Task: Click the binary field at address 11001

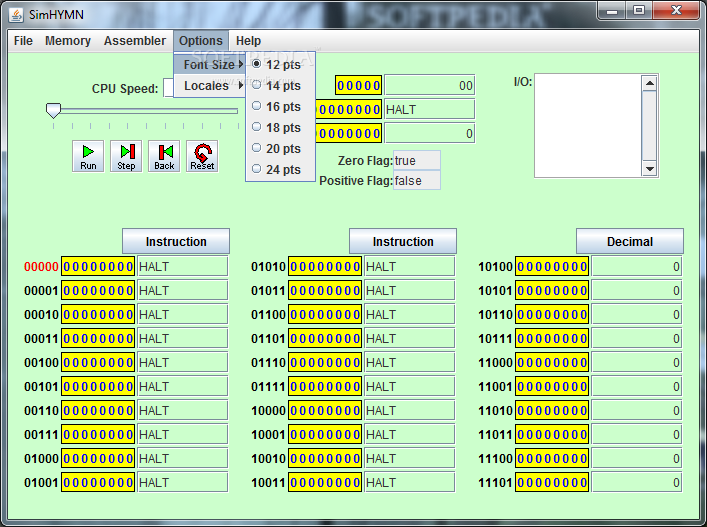Action: click(552, 386)
